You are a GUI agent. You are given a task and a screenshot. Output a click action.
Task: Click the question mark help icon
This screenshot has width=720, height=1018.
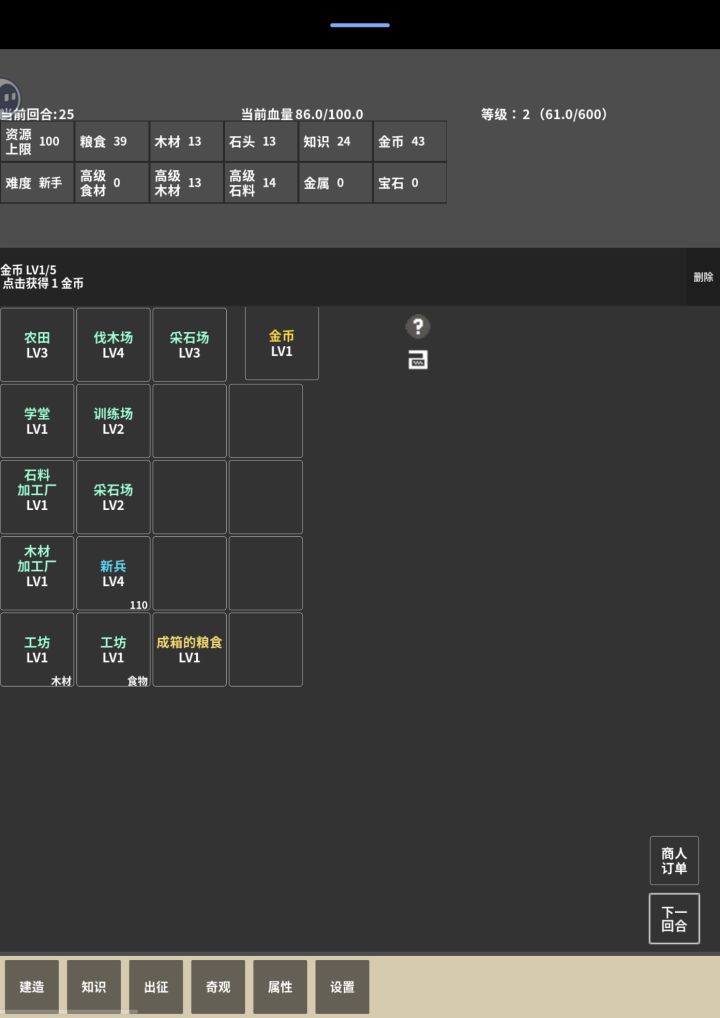(418, 327)
